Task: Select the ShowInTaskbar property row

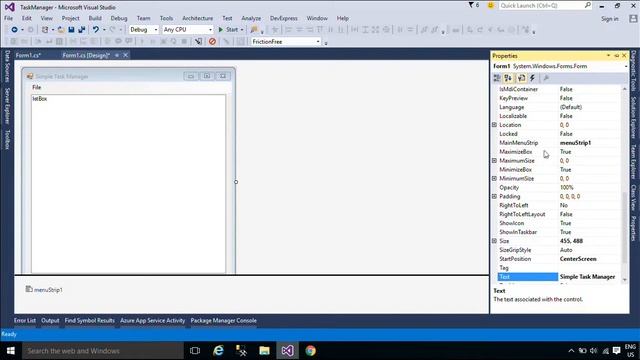Action: click(x=559, y=232)
